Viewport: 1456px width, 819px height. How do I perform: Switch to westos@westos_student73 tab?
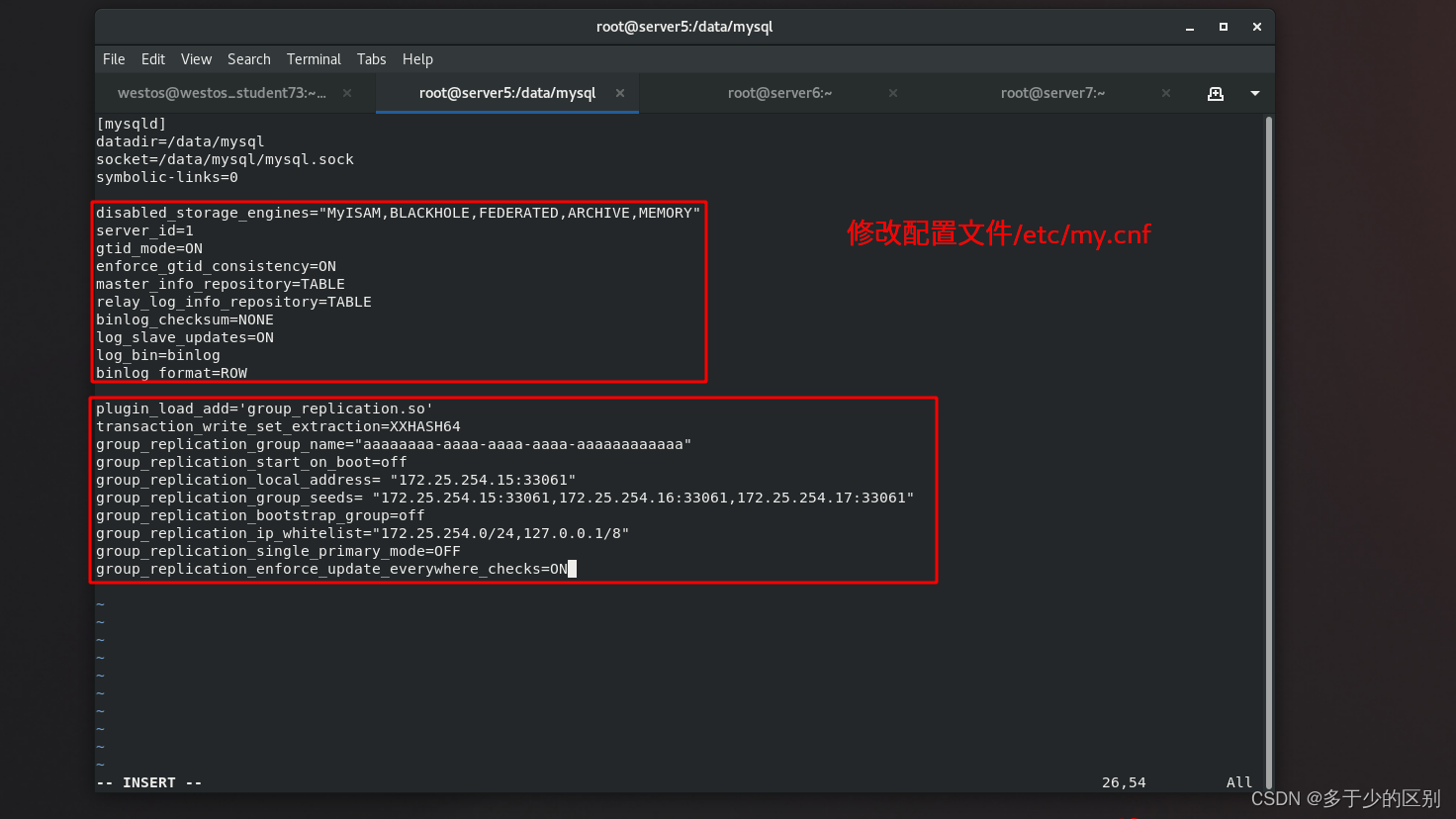point(222,93)
